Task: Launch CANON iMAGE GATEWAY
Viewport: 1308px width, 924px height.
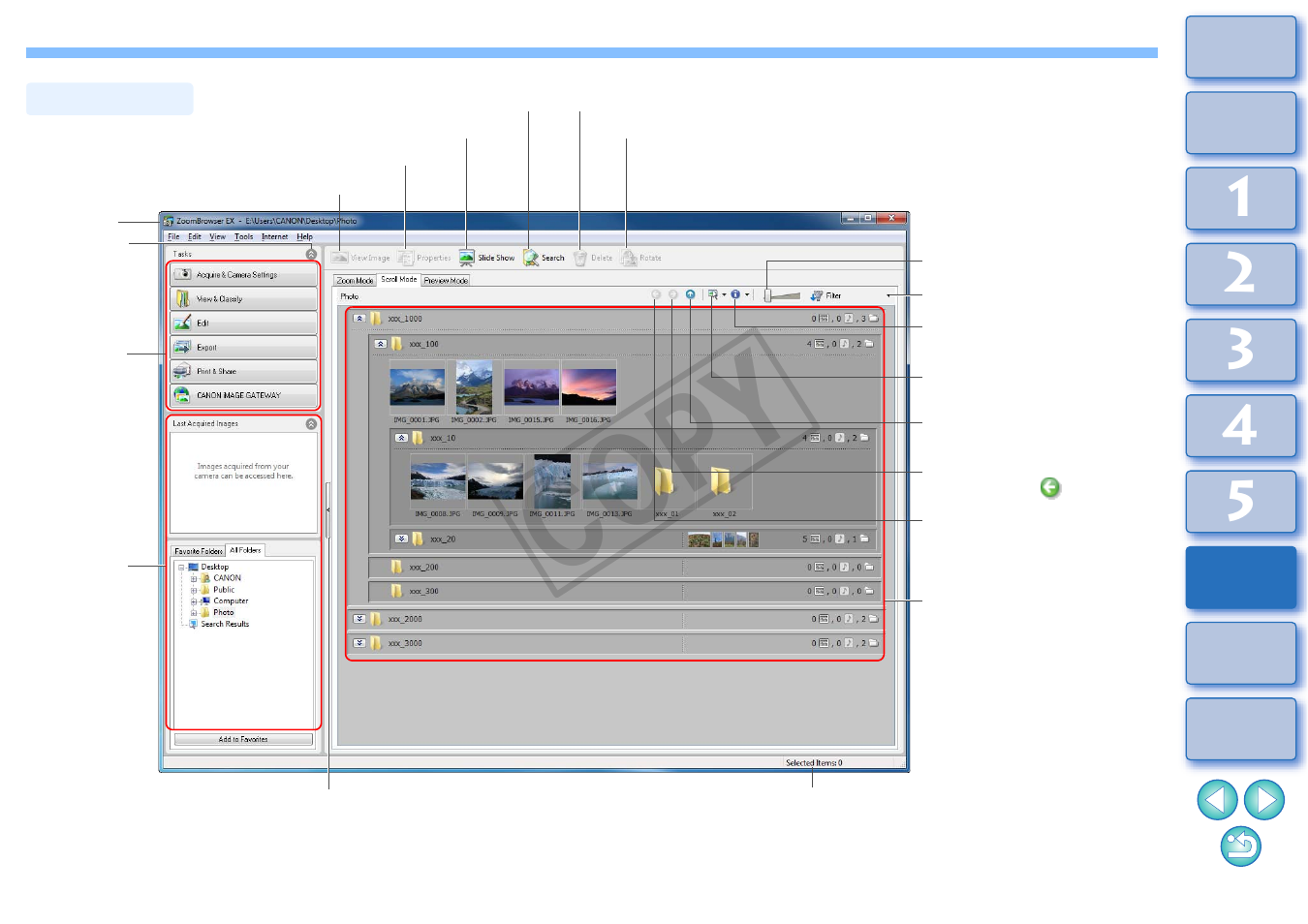Action: (243, 396)
